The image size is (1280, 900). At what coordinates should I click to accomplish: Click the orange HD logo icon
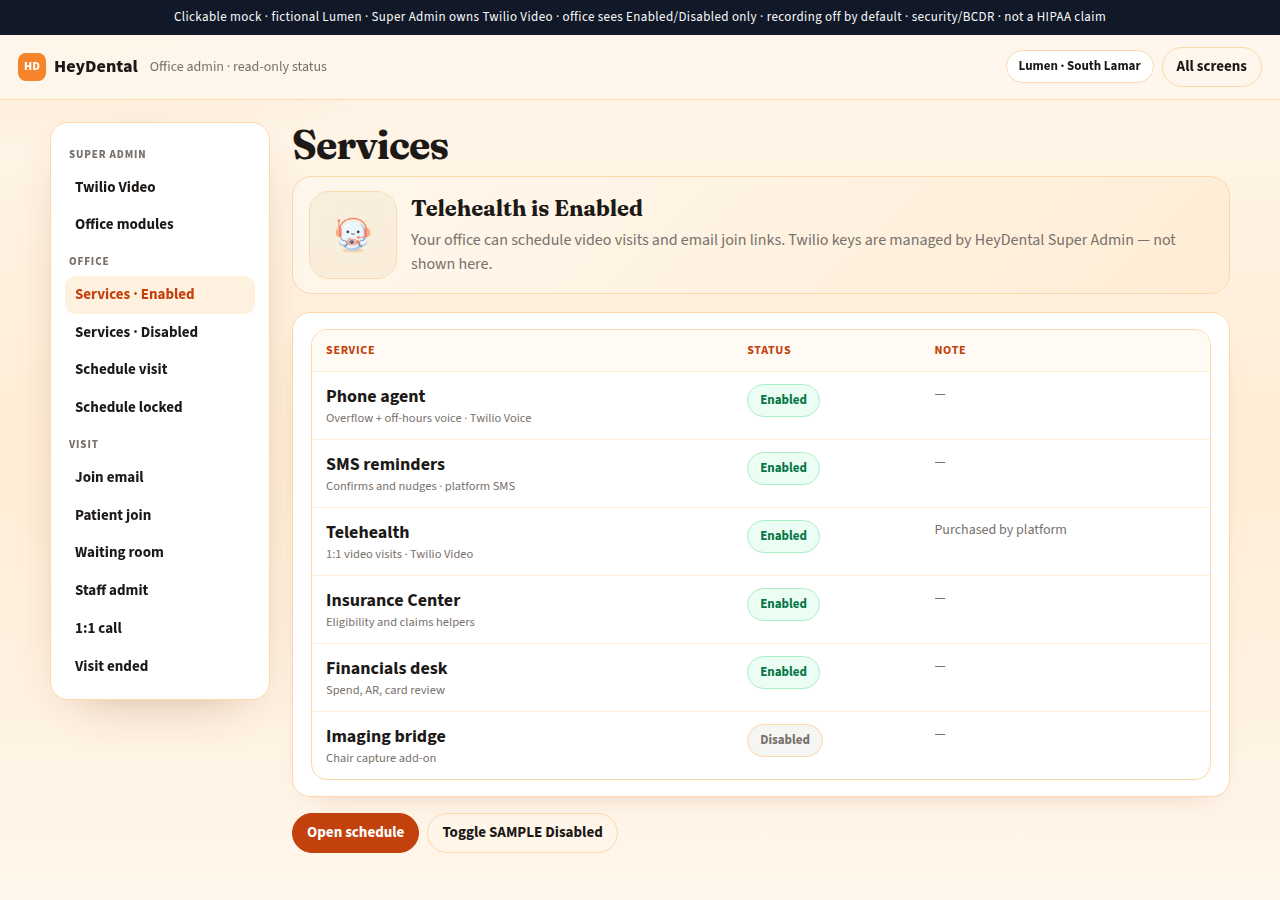pyautogui.click(x=32, y=67)
